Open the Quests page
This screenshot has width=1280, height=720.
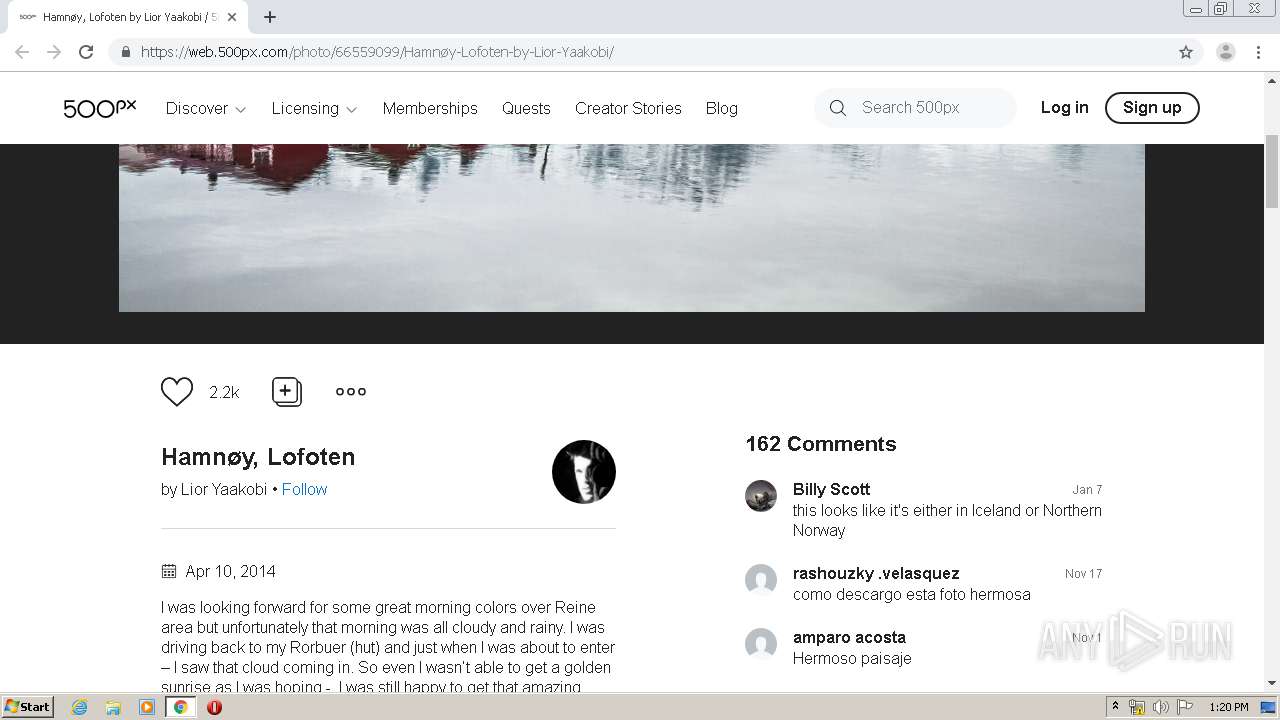pos(526,108)
